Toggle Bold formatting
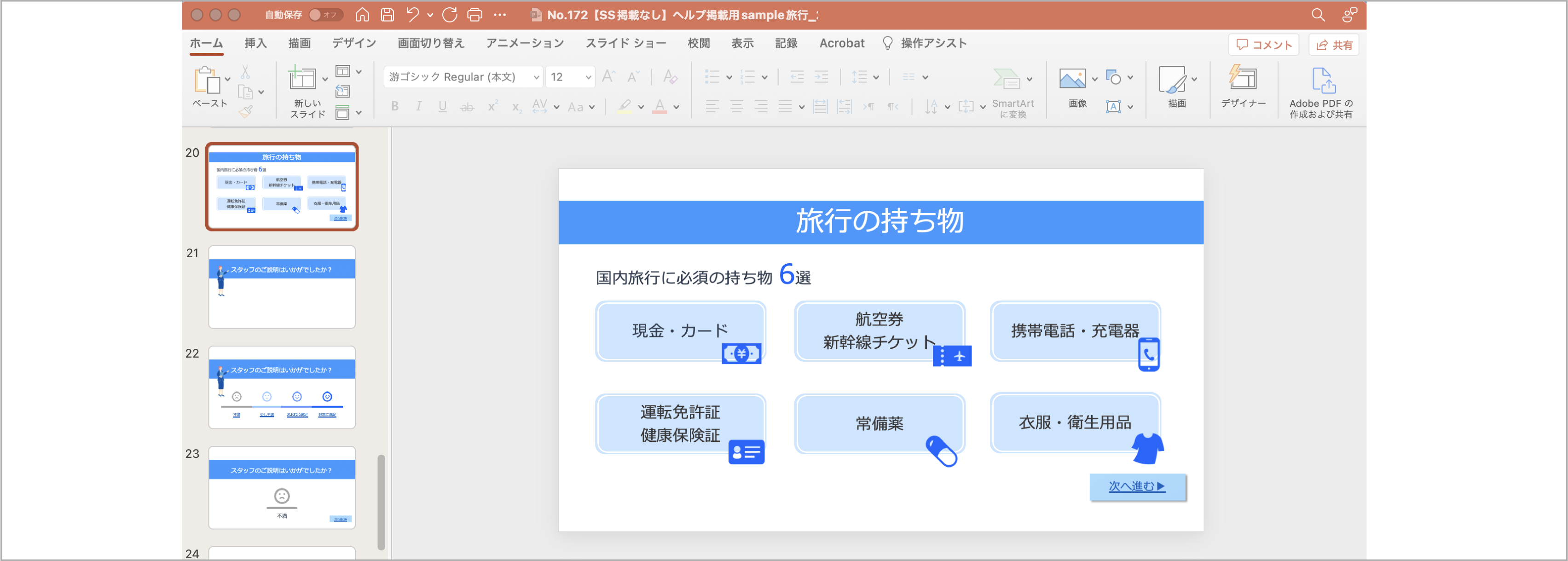Image resolution: width=1568 pixels, height=561 pixels. click(395, 106)
